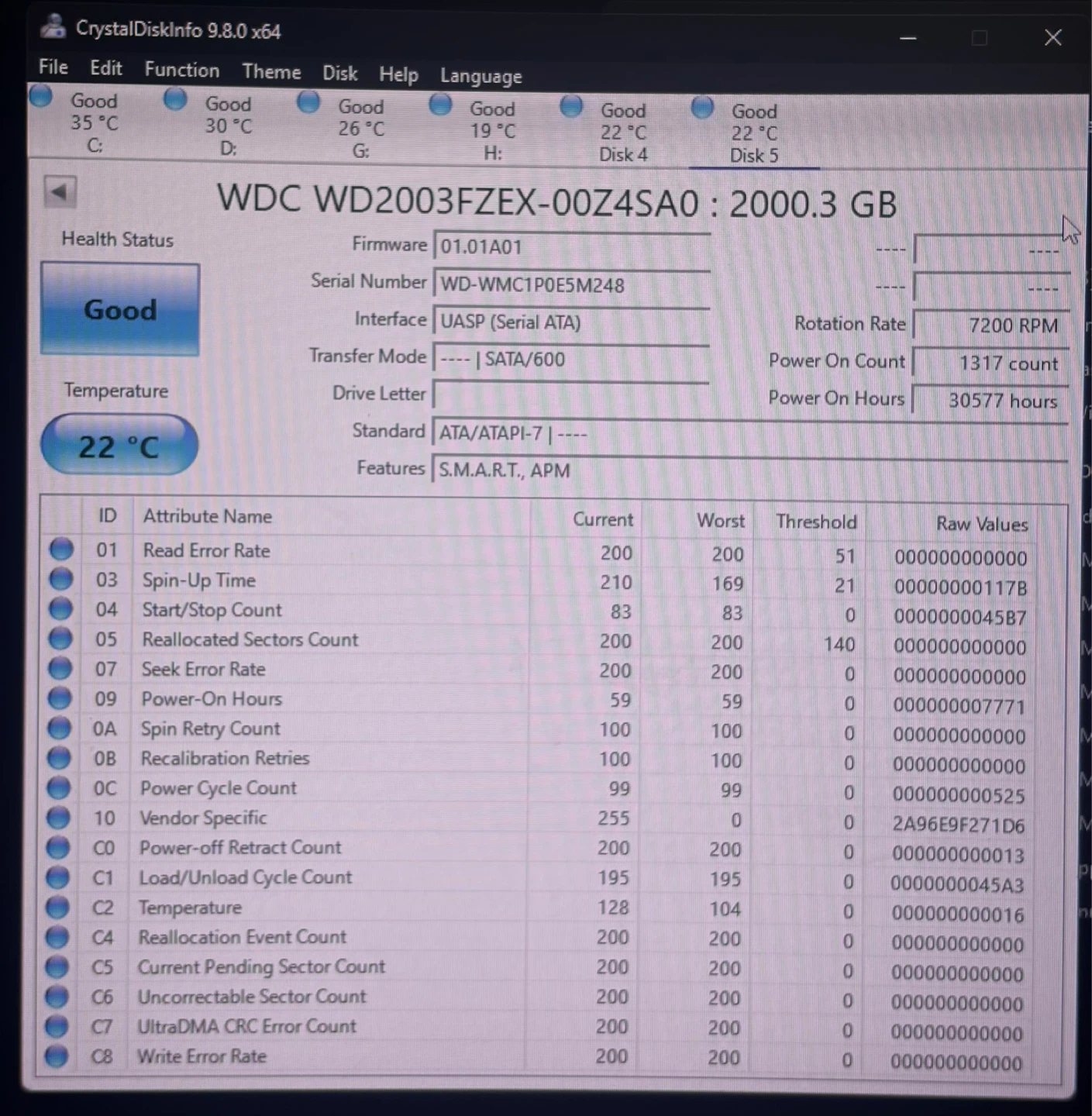Switch to the D: drive tab

coord(228,125)
